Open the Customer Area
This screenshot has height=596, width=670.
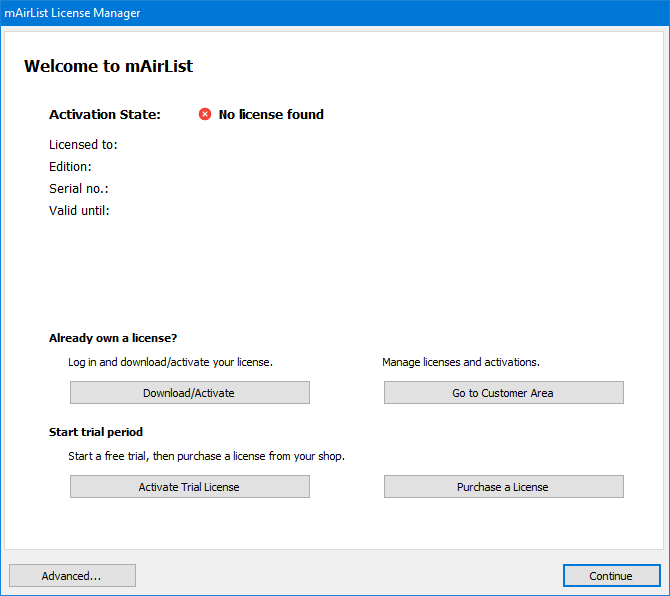tap(503, 393)
